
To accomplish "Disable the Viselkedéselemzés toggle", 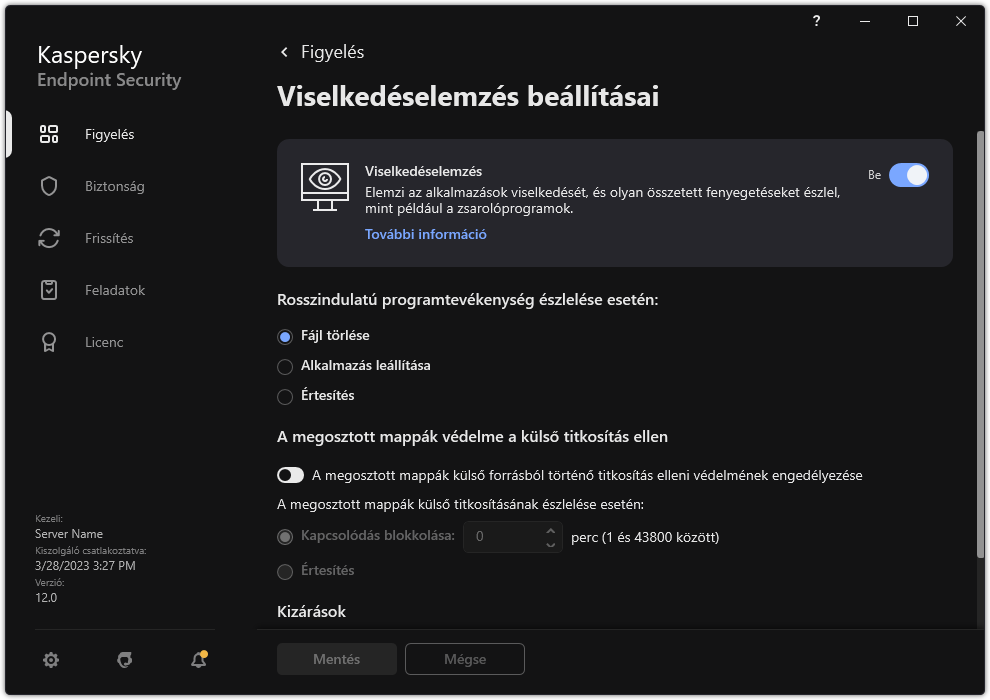I will (x=908, y=174).
